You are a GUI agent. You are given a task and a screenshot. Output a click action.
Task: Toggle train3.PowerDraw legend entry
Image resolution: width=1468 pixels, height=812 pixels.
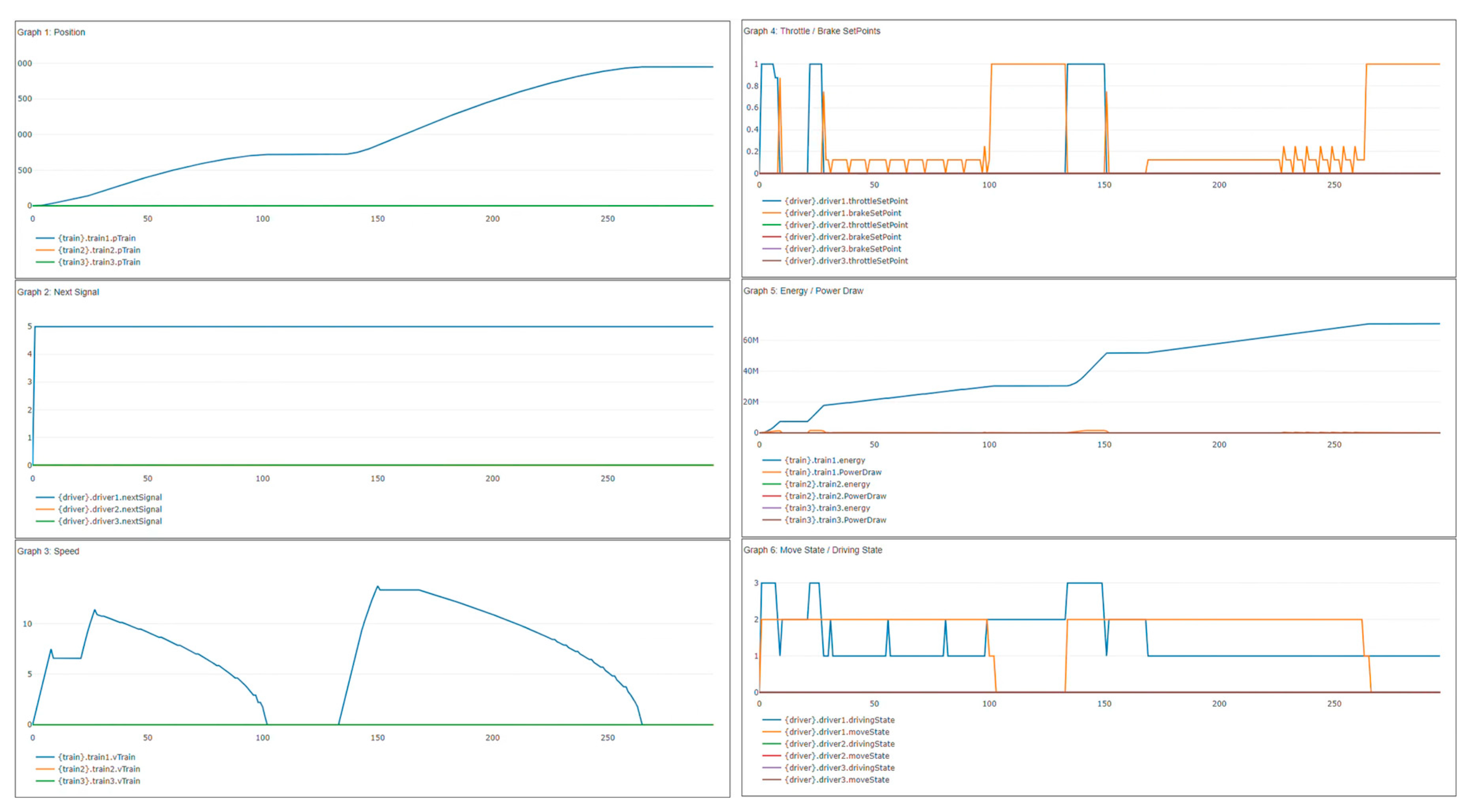click(x=825, y=520)
